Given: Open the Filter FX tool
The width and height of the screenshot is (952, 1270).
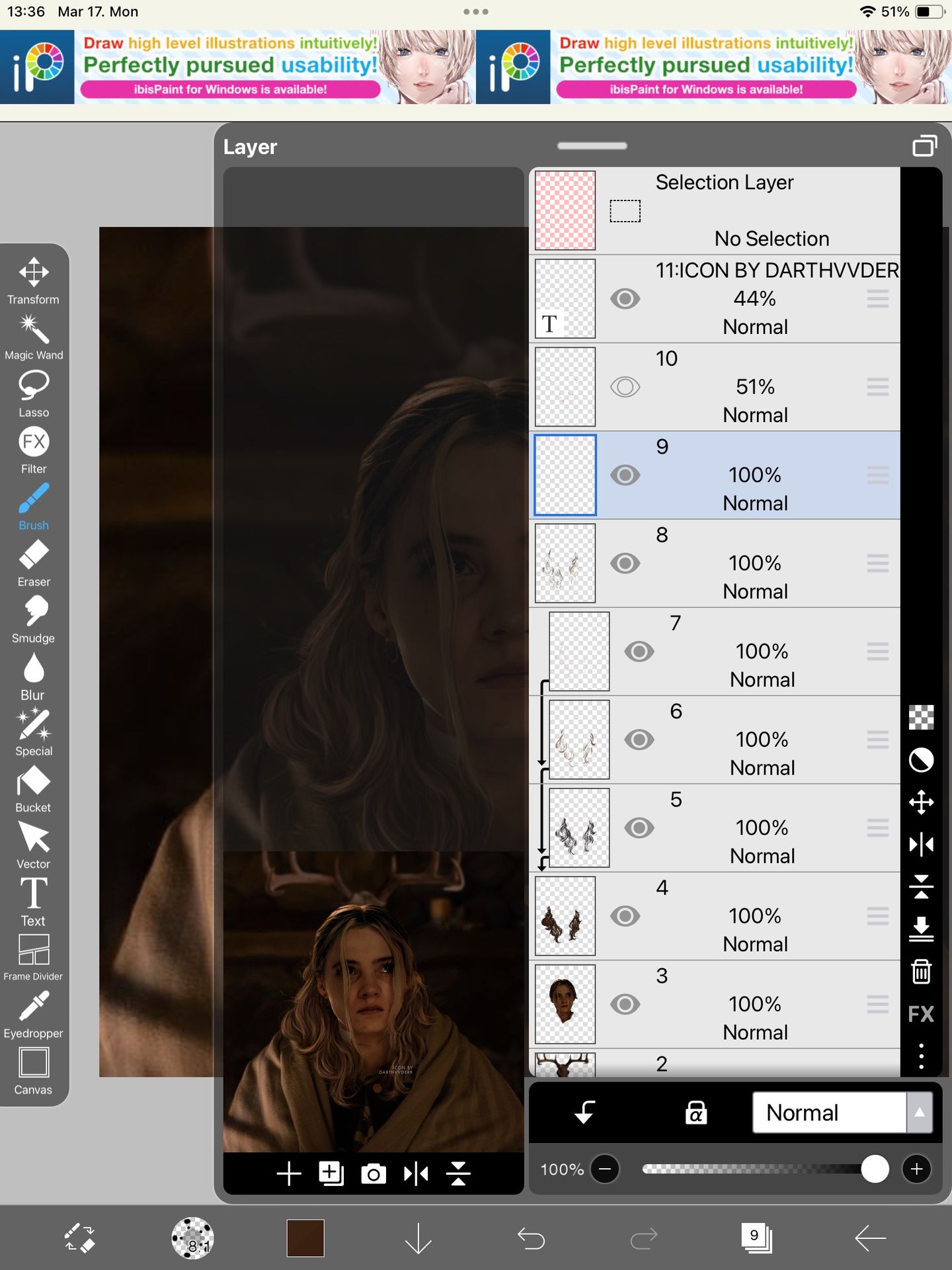Looking at the screenshot, I should (34, 450).
